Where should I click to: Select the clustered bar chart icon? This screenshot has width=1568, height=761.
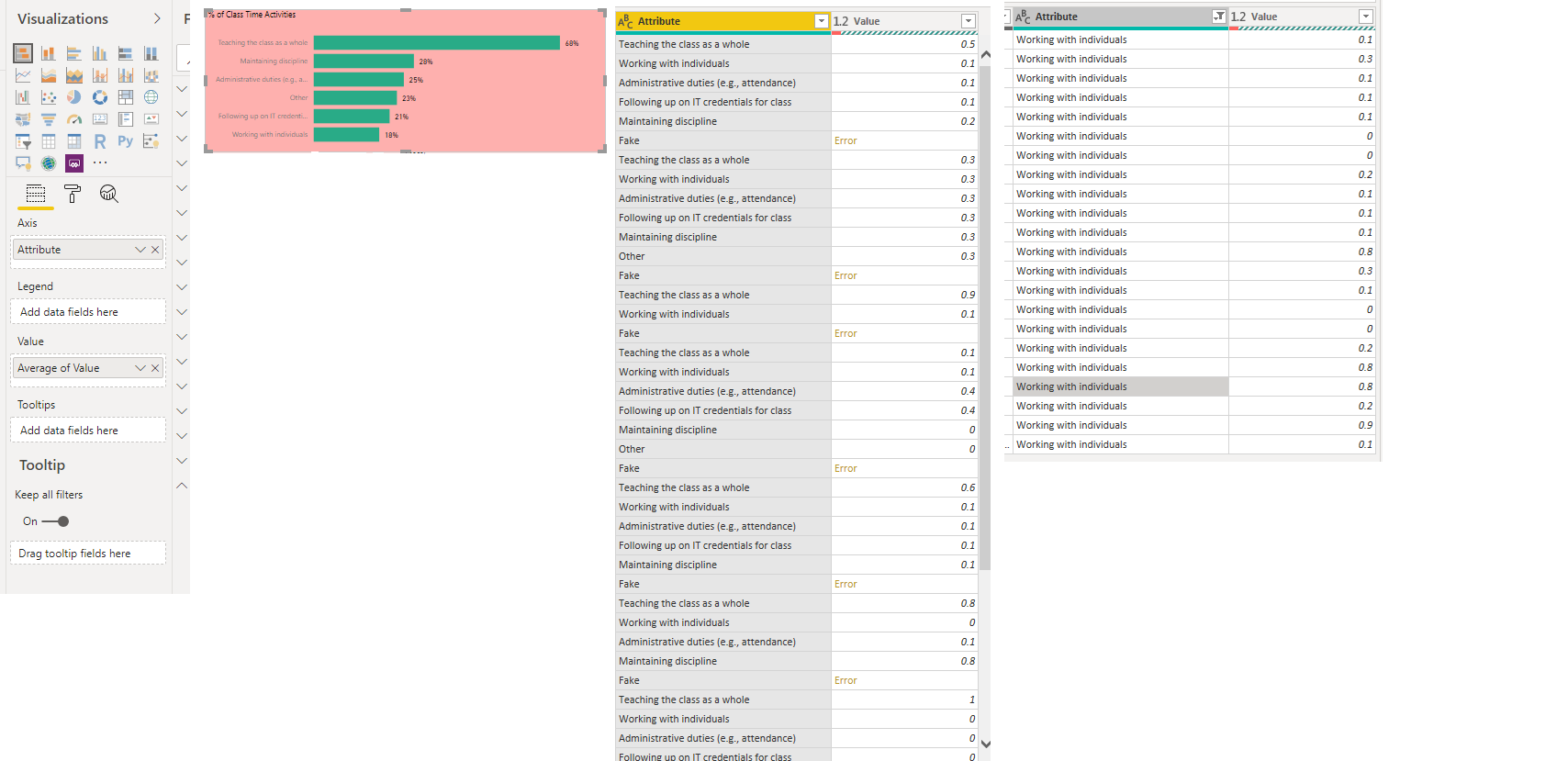[x=74, y=53]
